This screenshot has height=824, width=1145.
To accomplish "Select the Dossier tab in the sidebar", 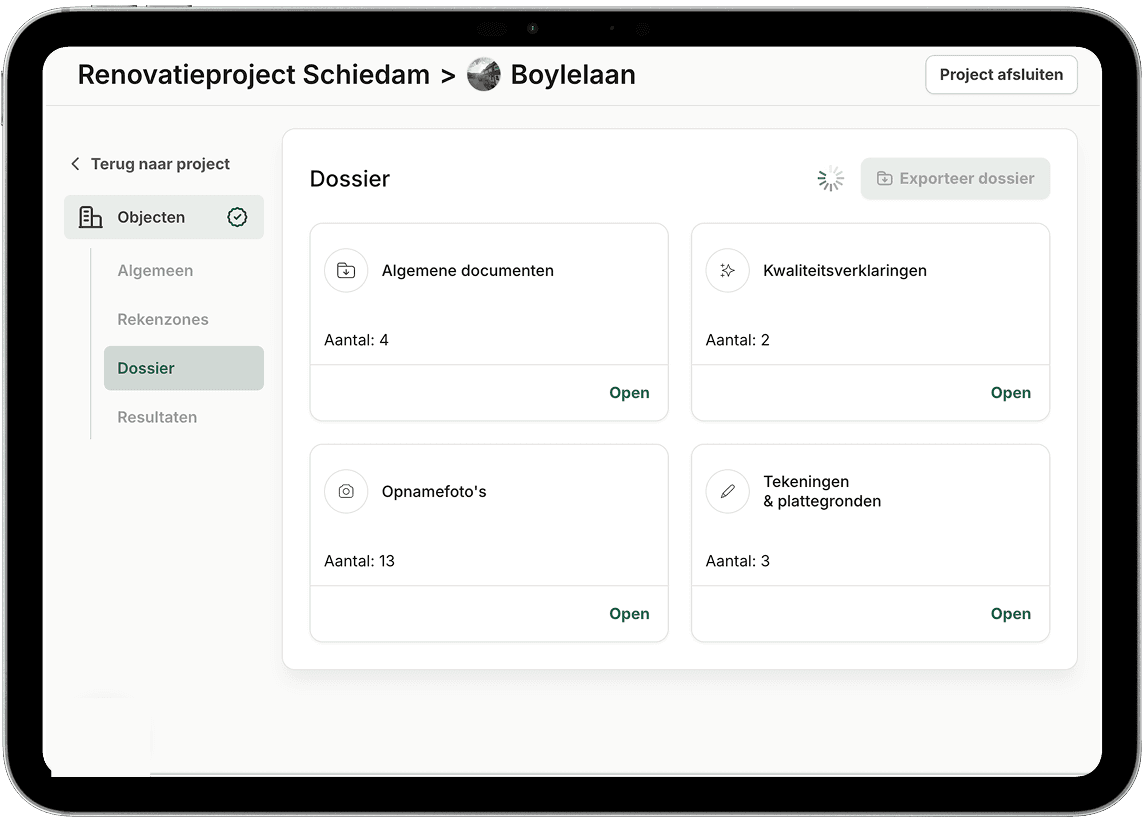I will pyautogui.click(x=146, y=368).
